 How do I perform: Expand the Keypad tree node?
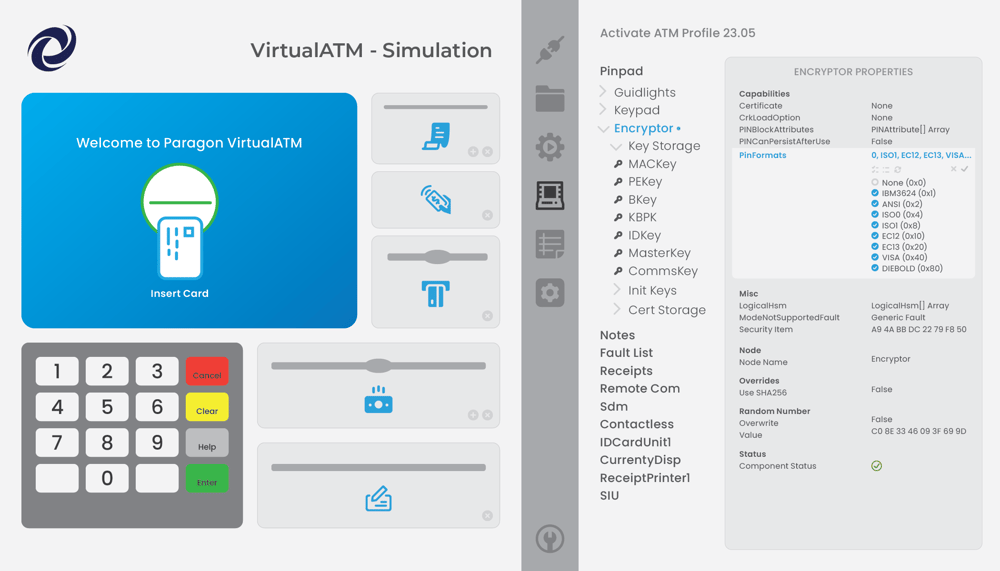(x=603, y=110)
